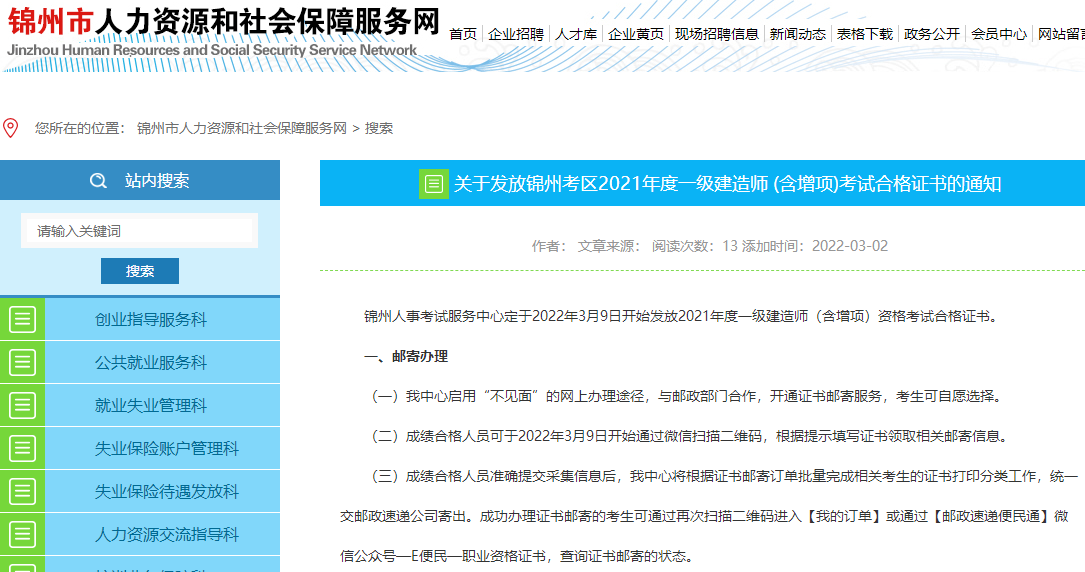This screenshot has width=1085, height=572.
Task: Open the 首页 navigation item
Action: pos(463,34)
